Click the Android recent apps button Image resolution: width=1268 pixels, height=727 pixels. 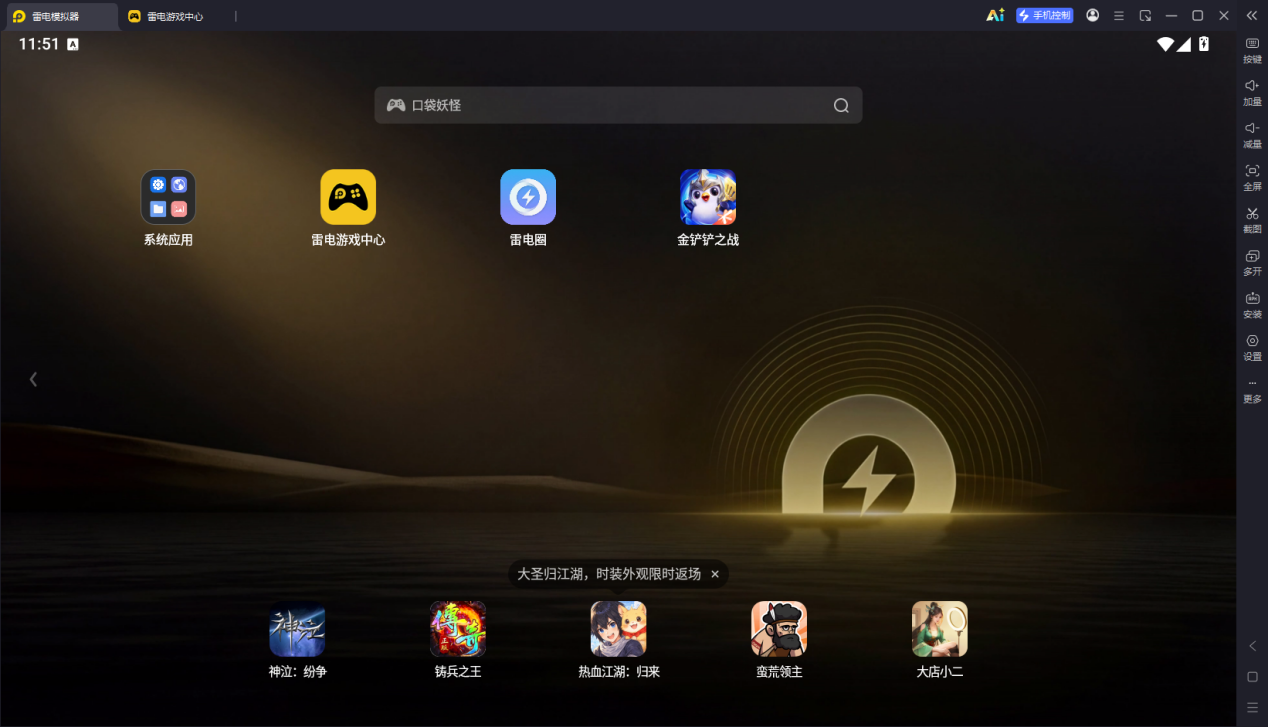point(1252,707)
